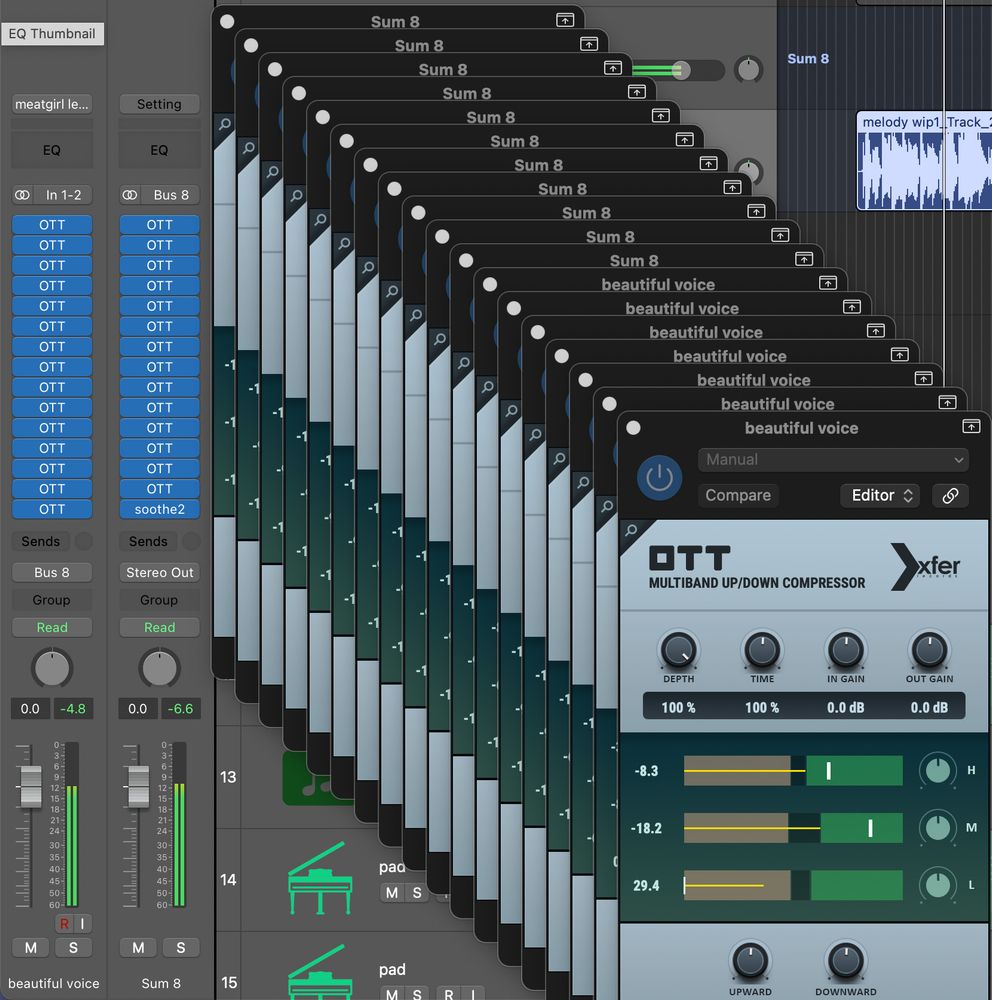Click the sidechain link icon next to Editor
The image size is (992, 1000).
pyautogui.click(x=950, y=495)
